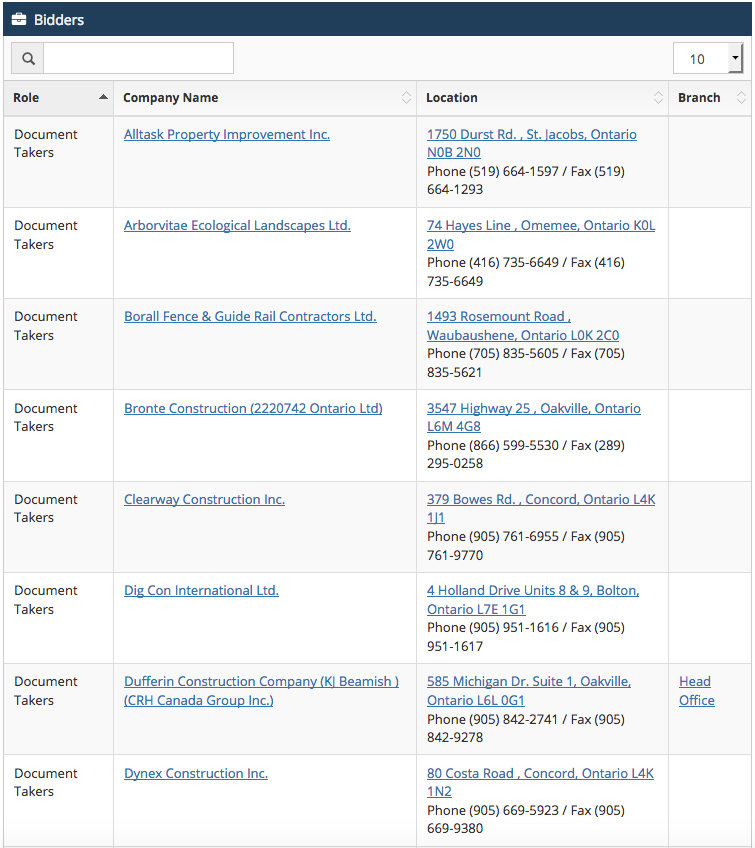Open Dig Con International Ltd. link
The height and width of the screenshot is (848, 755).
[x=201, y=591]
